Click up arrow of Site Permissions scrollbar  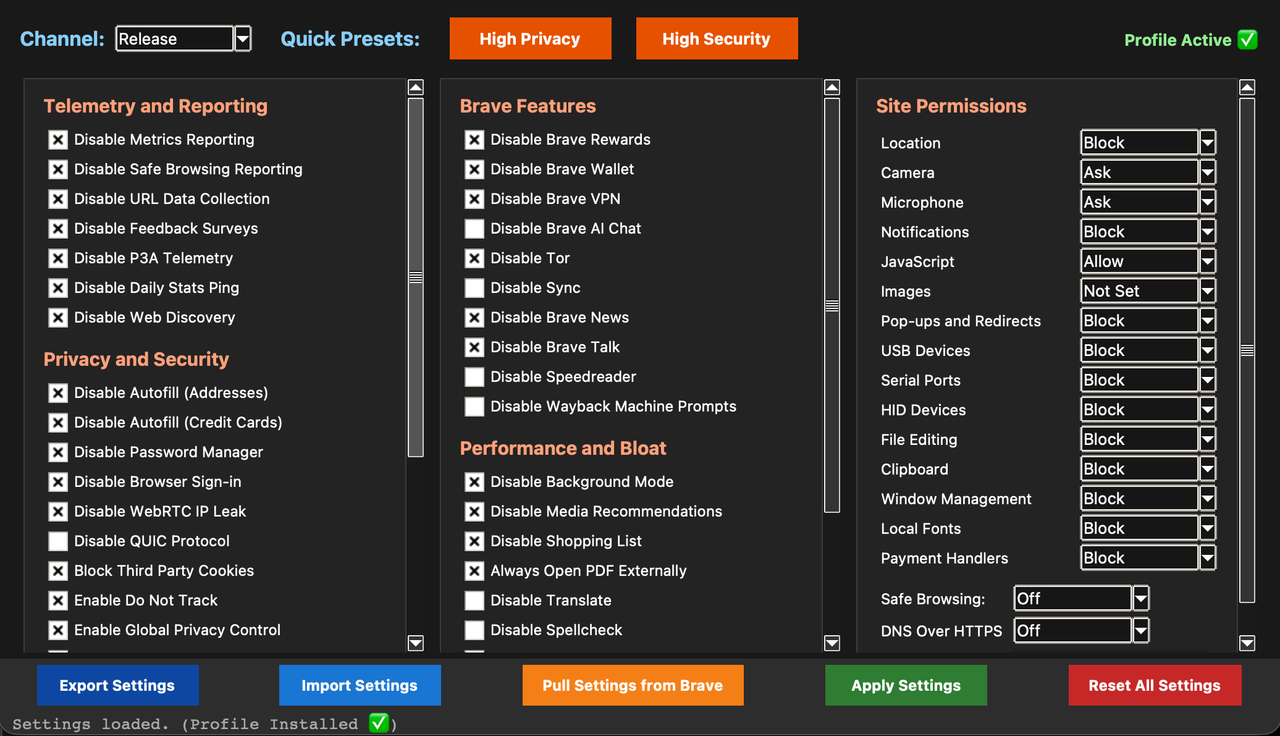(1247, 87)
